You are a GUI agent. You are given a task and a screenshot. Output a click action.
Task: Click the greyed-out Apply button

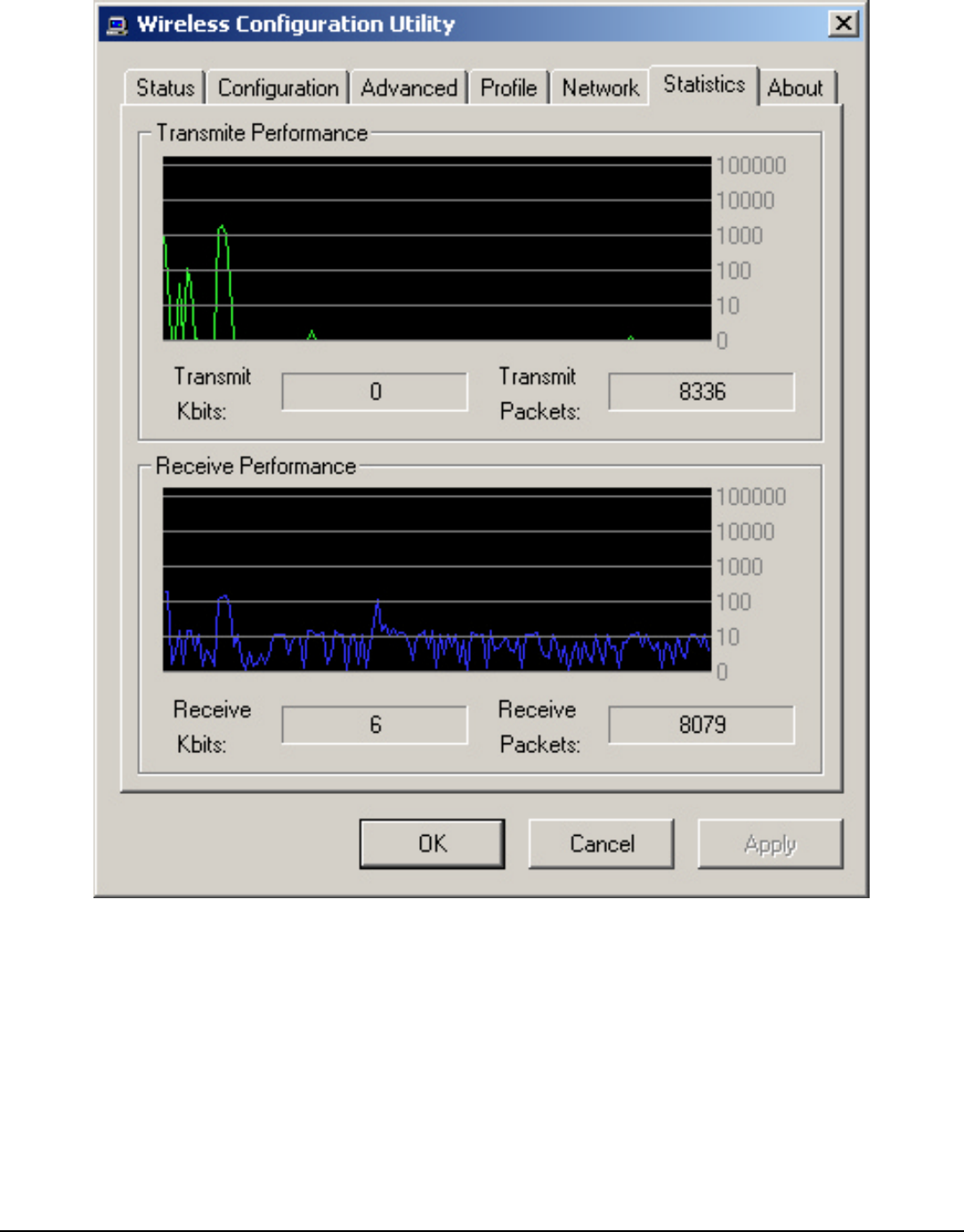[x=770, y=844]
